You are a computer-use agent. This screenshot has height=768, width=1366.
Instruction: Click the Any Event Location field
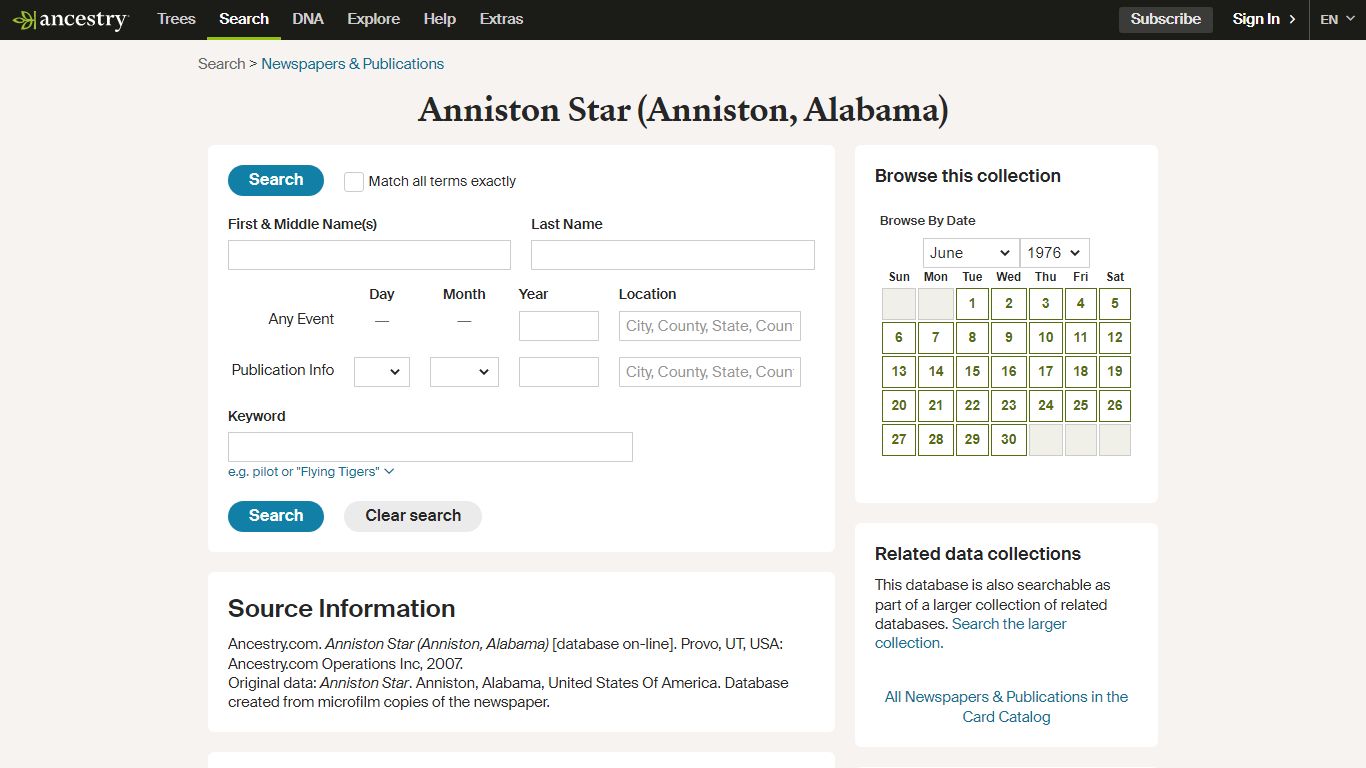pos(710,326)
